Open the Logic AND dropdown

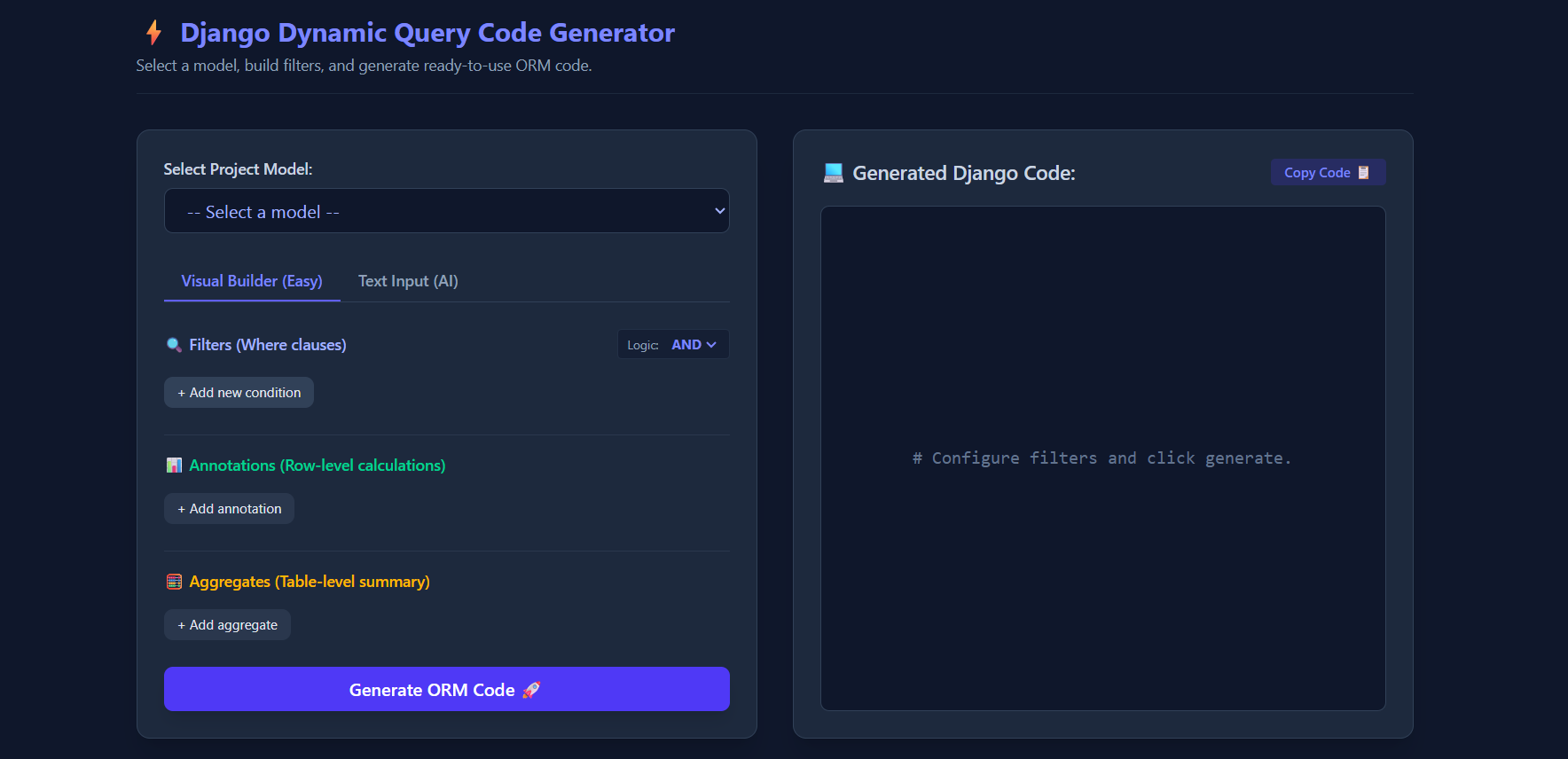[x=694, y=345]
